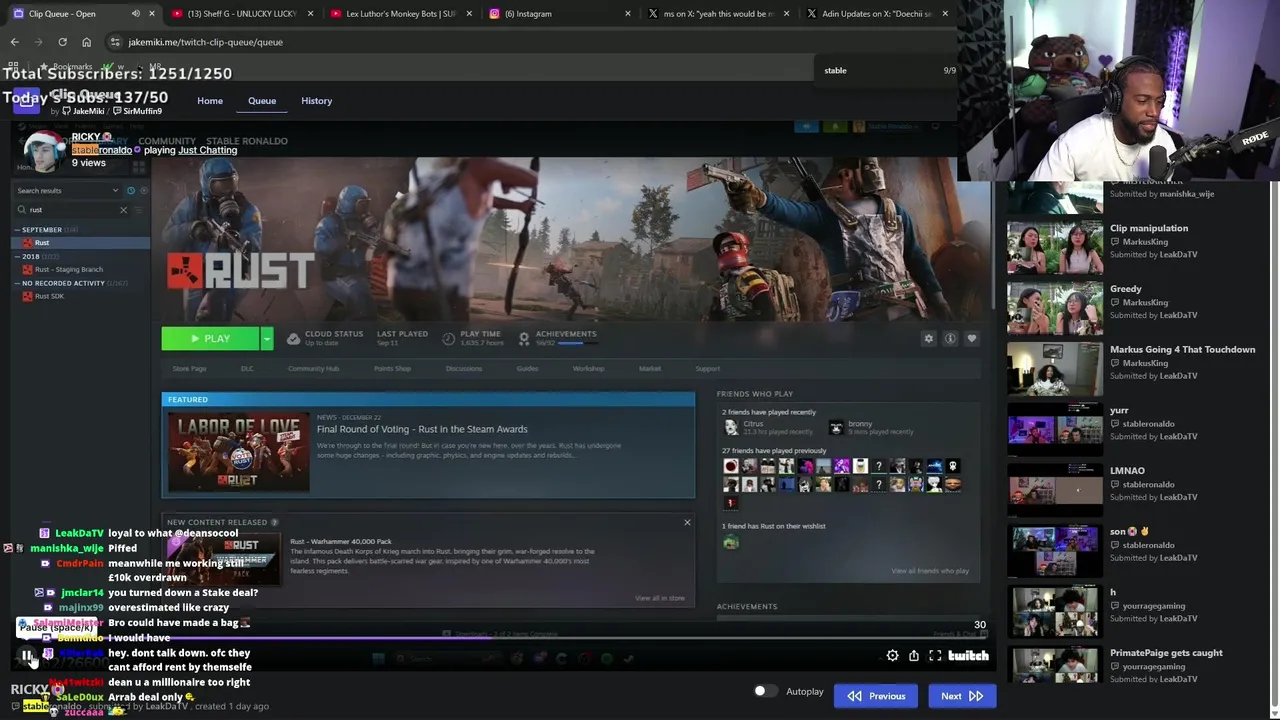
Task: Select Rust SDK in library list
Action: click(49, 297)
